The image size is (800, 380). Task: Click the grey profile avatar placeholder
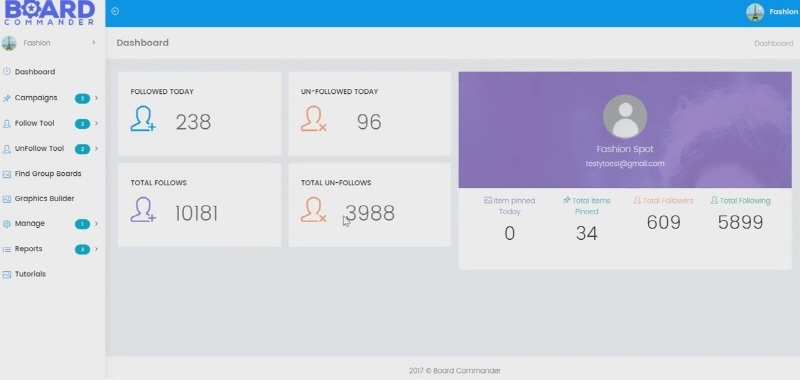click(625, 116)
